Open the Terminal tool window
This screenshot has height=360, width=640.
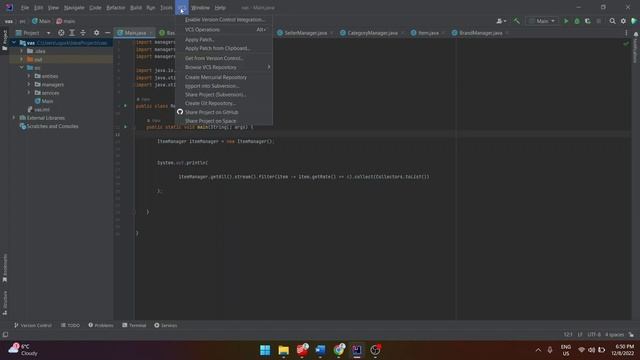(x=134, y=325)
